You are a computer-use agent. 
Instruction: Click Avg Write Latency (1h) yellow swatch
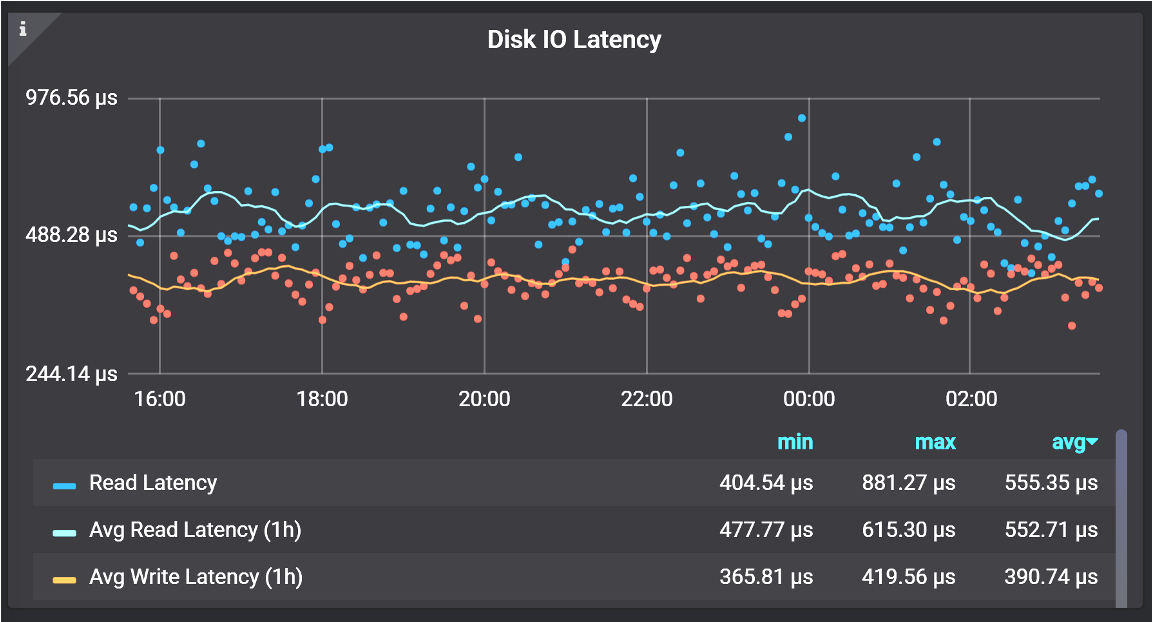point(65,579)
